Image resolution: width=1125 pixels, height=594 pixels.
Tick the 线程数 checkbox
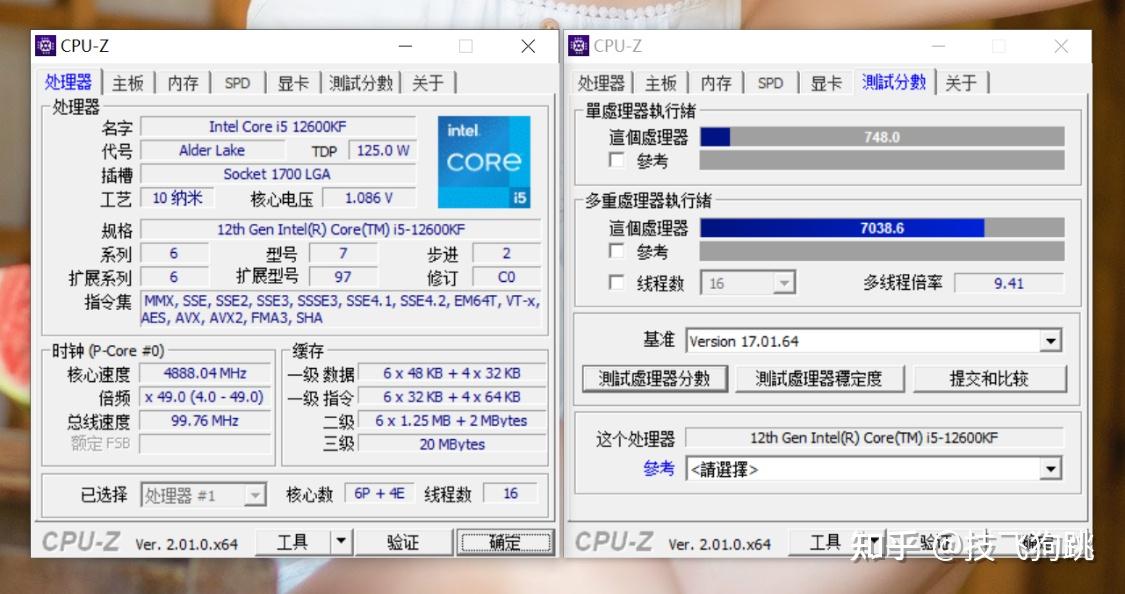[x=617, y=282]
